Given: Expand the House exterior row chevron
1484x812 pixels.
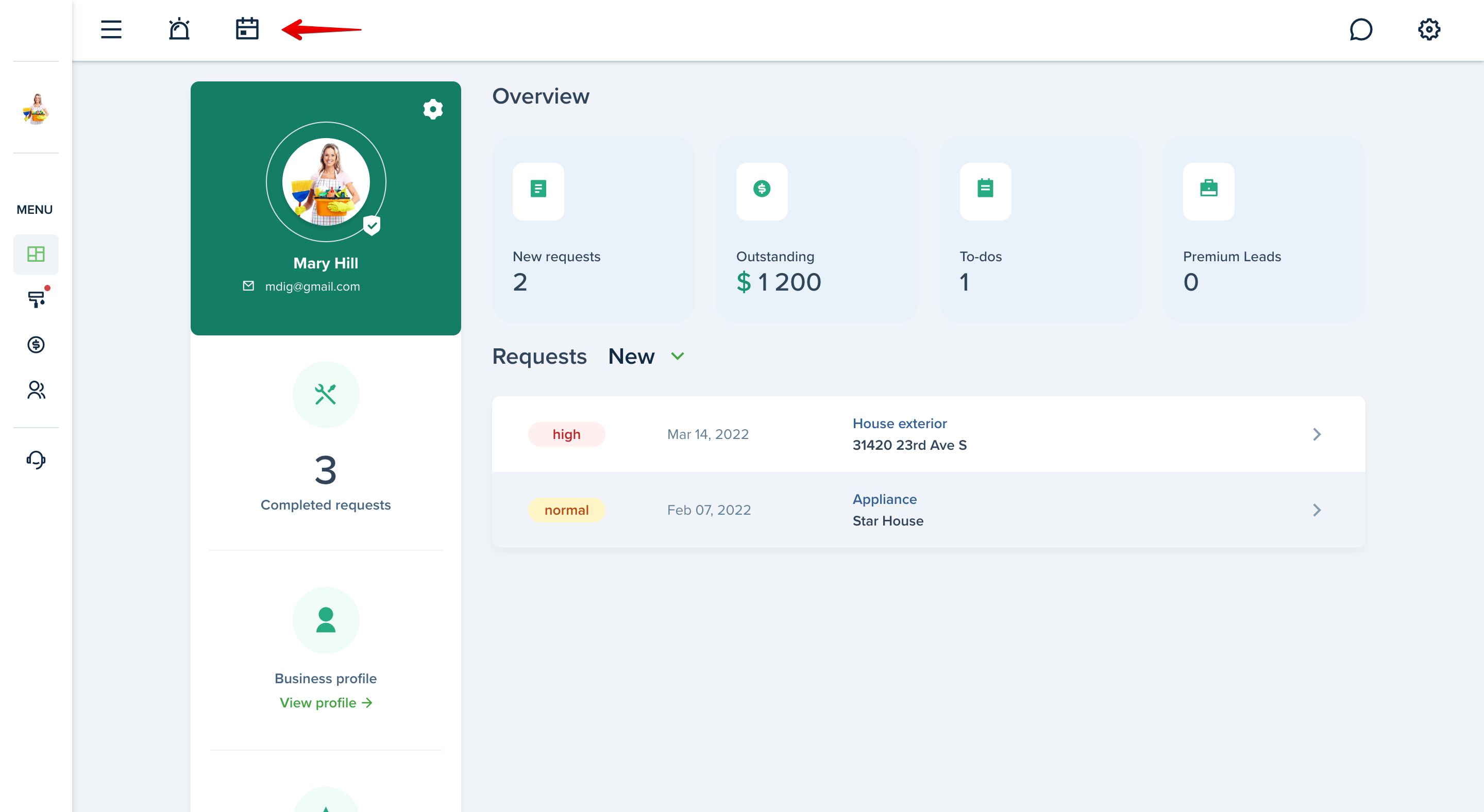Looking at the screenshot, I should point(1317,434).
